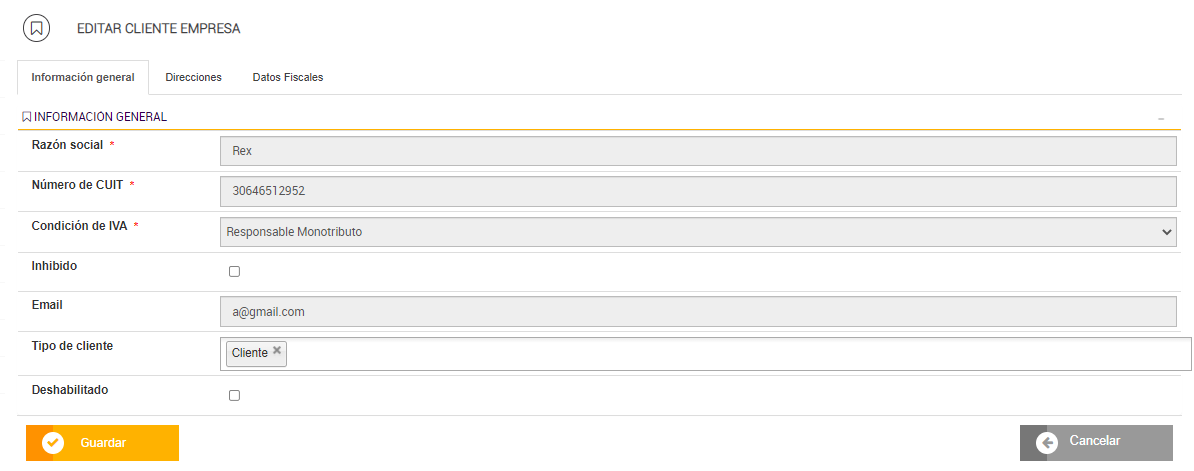Enable the Deshabilitado checkbox
The image size is (1194, 471).
tap(235, 395)
